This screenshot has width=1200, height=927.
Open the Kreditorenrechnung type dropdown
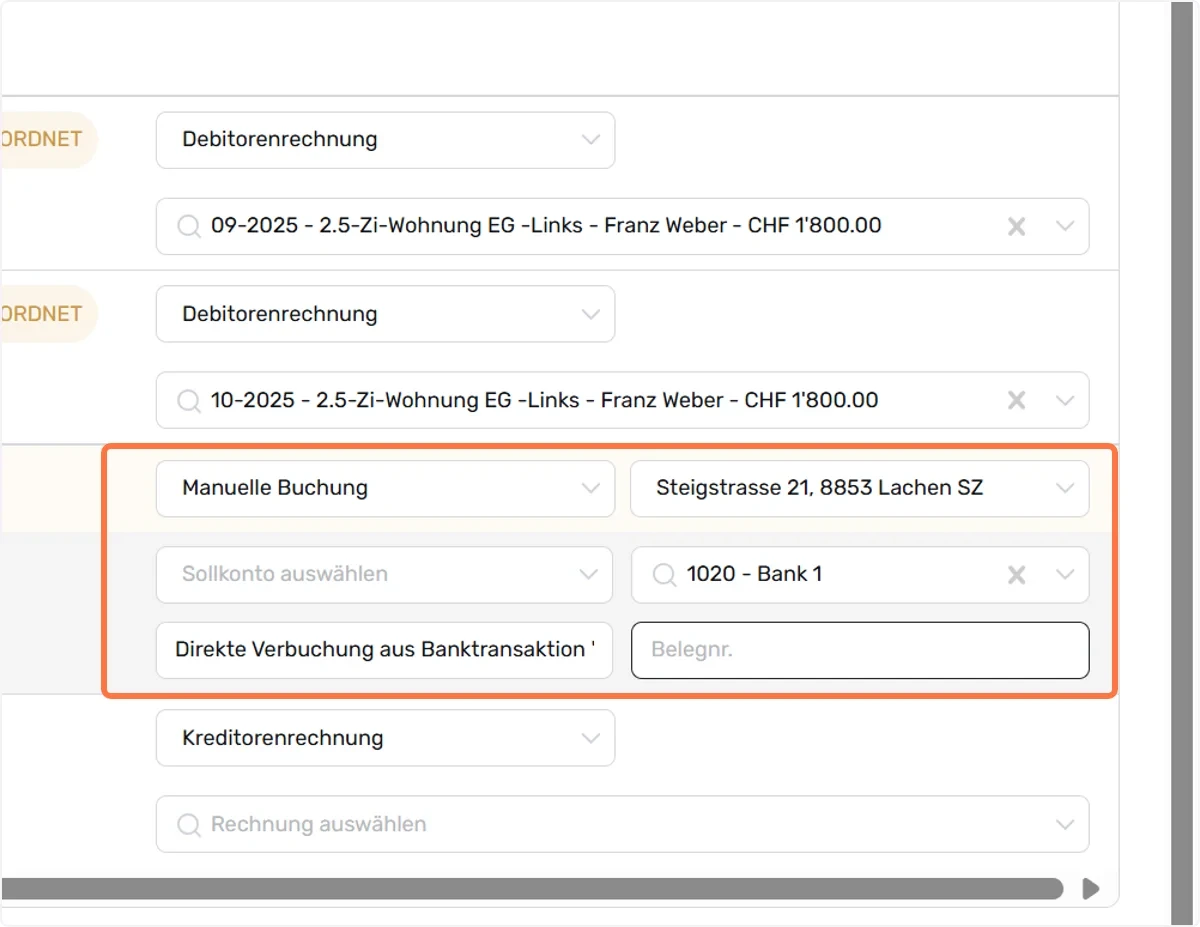point(385,738)
